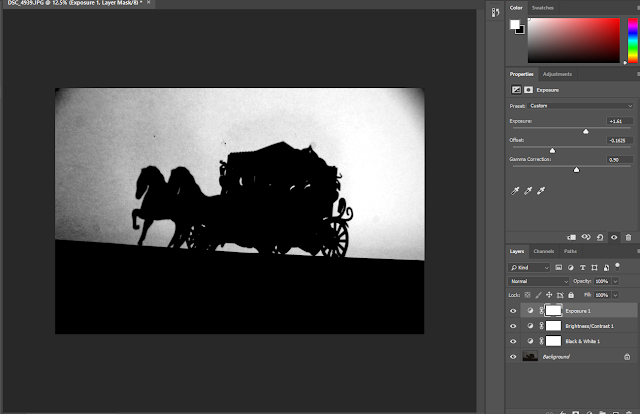
Task: Switch to the Channels tab
Action: [x=544, y=251]
